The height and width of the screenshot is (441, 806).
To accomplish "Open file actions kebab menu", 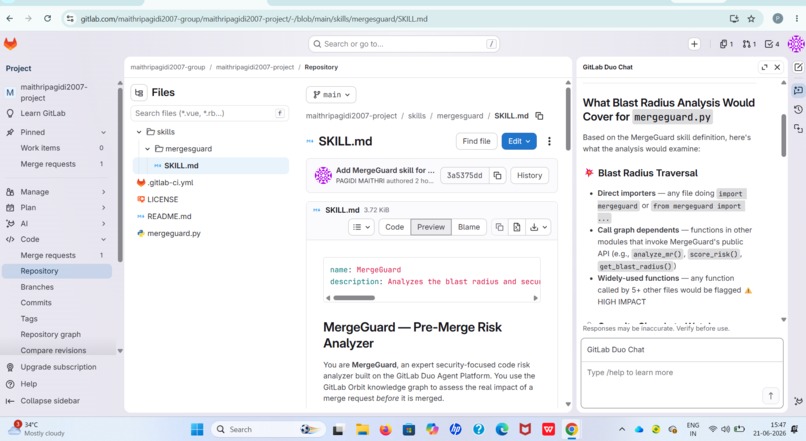I will 549,141.
